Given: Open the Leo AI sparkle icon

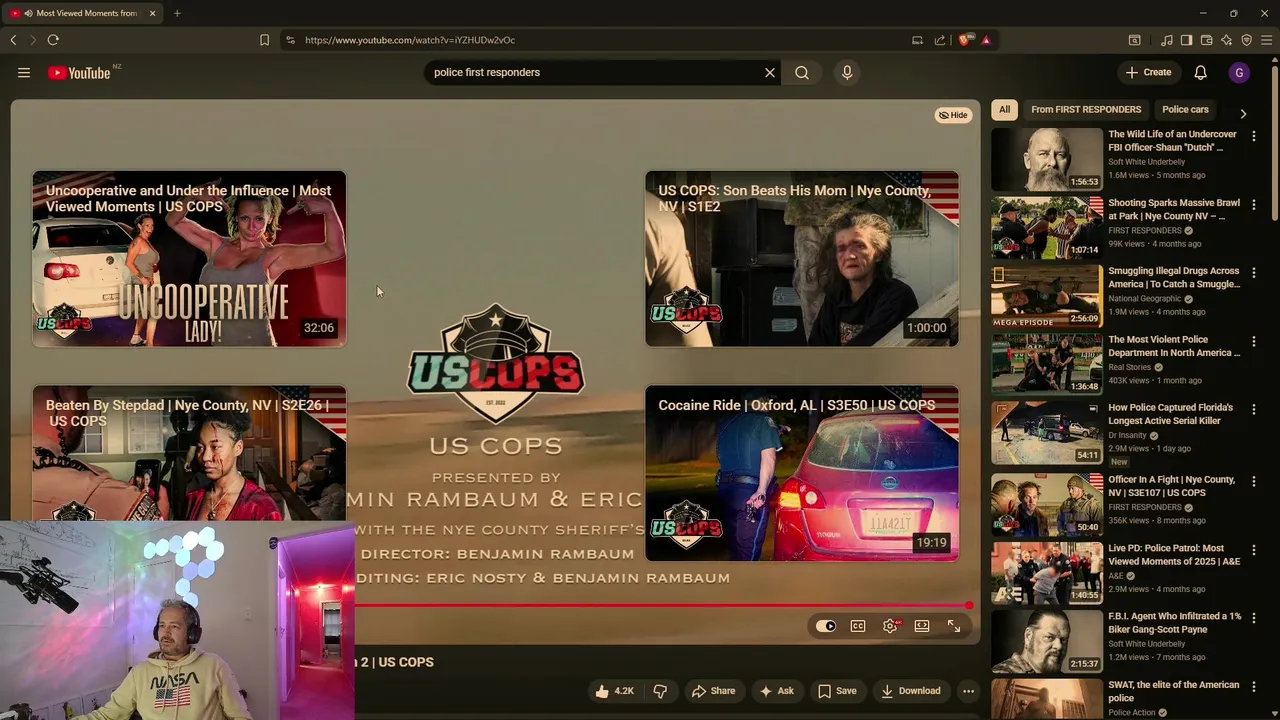Looking at the screenshot, I should tap(1227, 40).
